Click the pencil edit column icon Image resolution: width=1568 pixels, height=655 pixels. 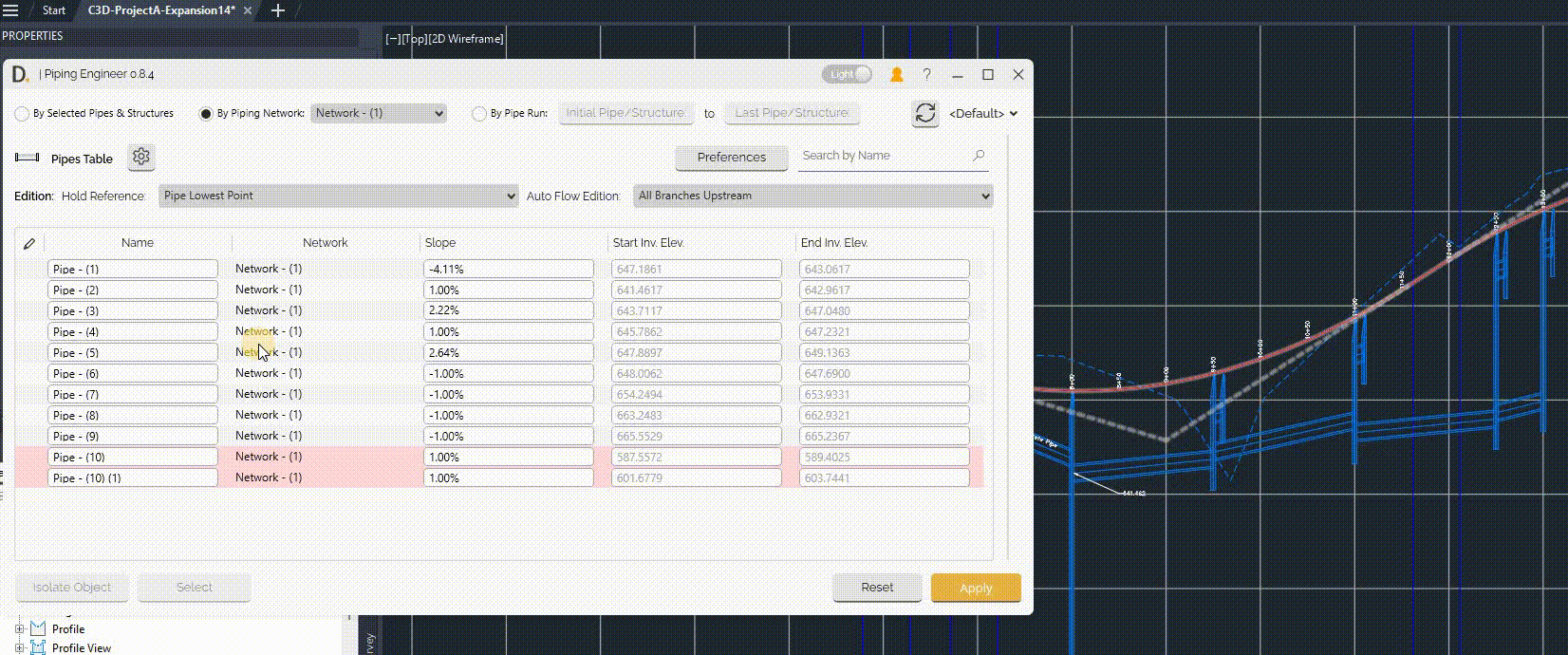click(29, 243)
